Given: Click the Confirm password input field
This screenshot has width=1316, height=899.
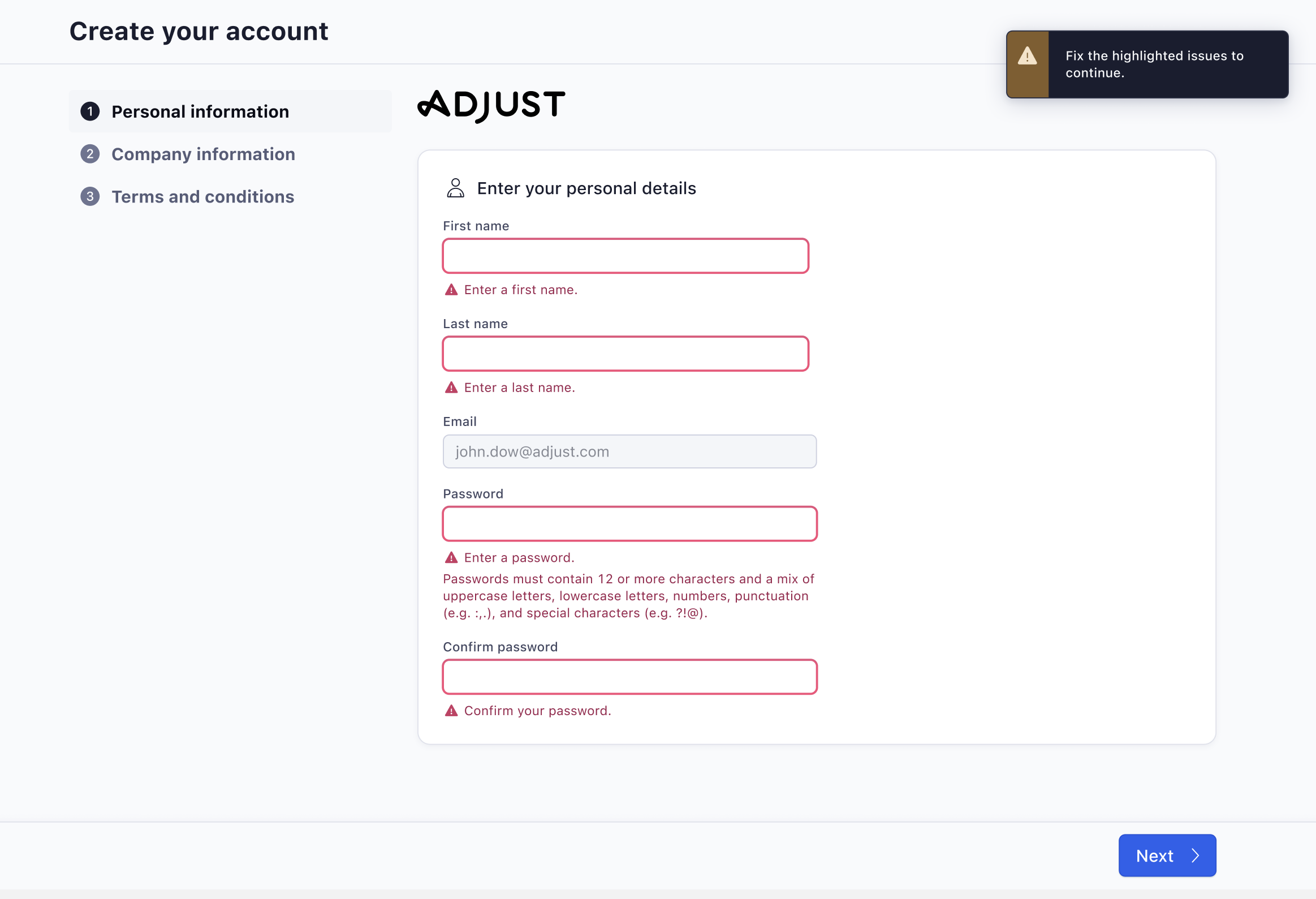Looking at the screenshot, I should 629,677.
